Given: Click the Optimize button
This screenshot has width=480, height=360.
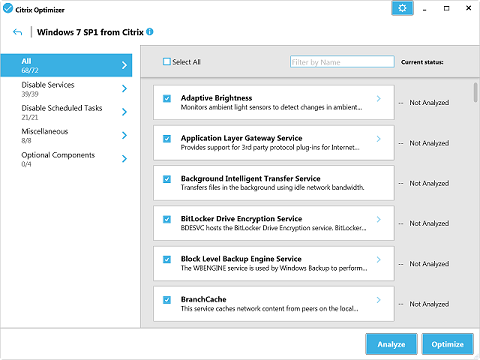Looking at the screenshot, I should point(448,344).
